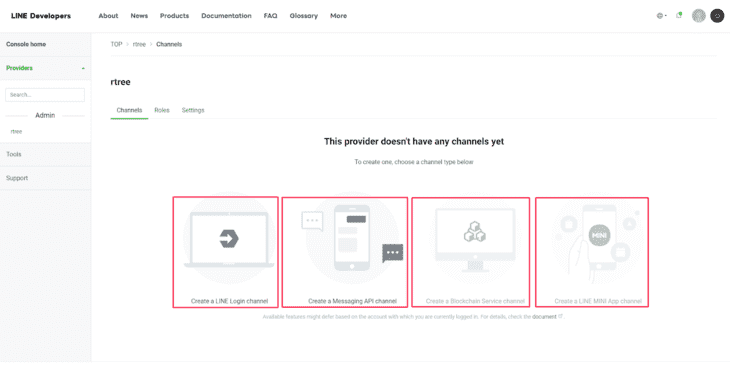Open the document link in footnote
This screenshot has height=370, width=730.
click(544, 316)
